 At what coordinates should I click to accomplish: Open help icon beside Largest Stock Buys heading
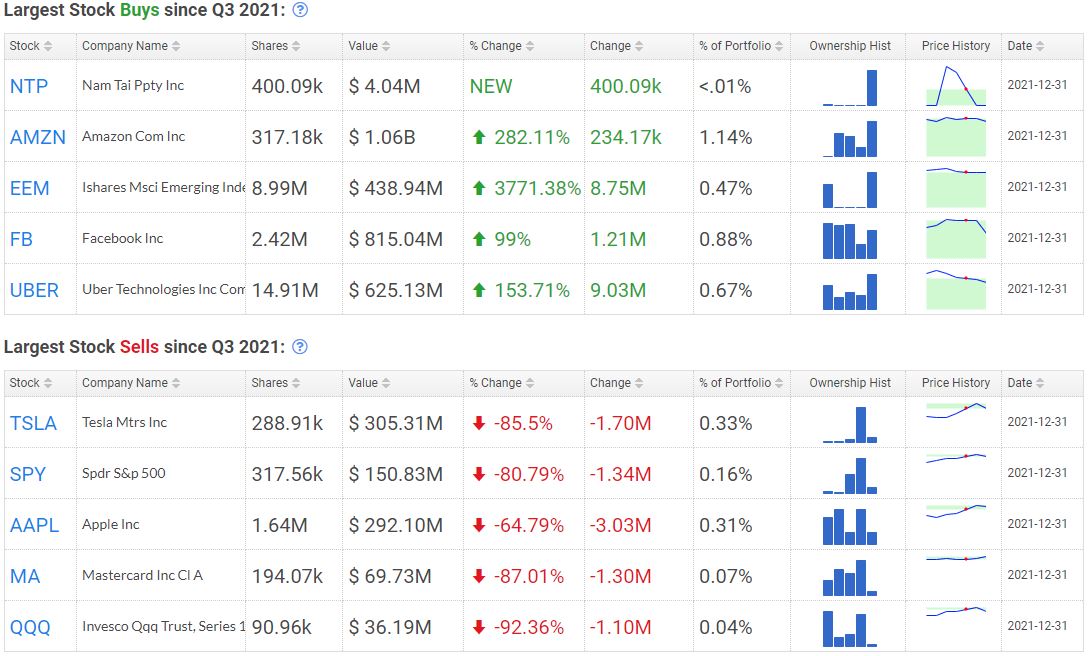300,10
